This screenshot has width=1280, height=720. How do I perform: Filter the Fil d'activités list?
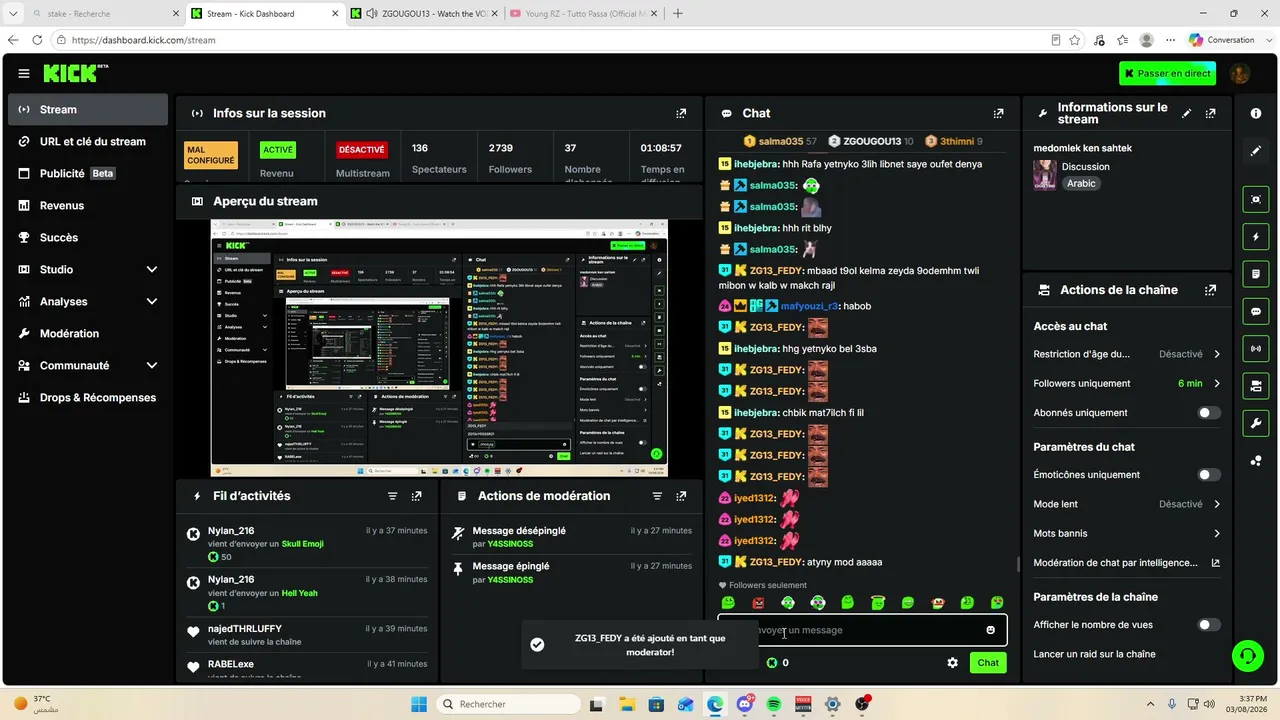pos(392,496)
